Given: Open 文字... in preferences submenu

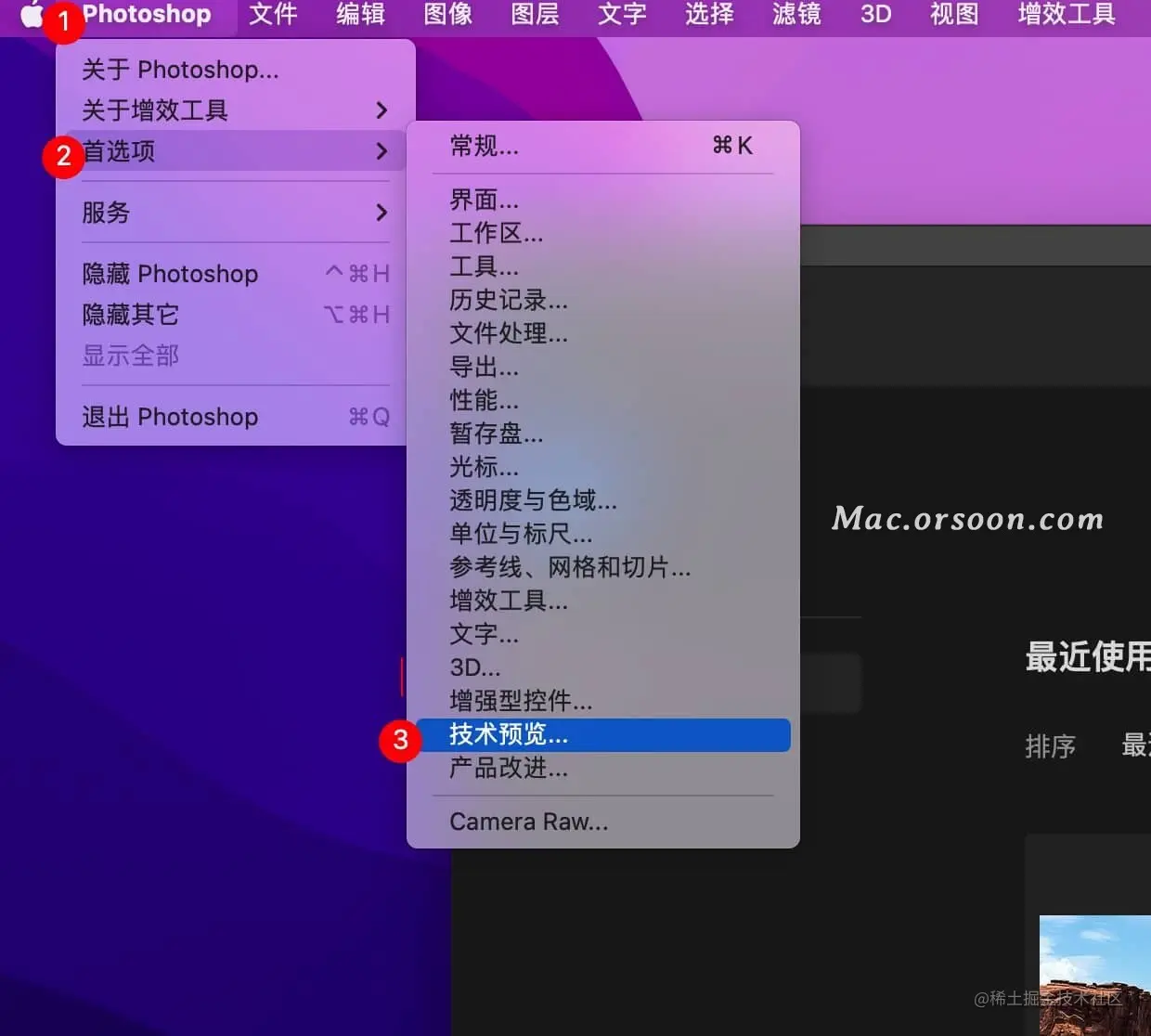Looking at the screenshot, I should 603,634.
